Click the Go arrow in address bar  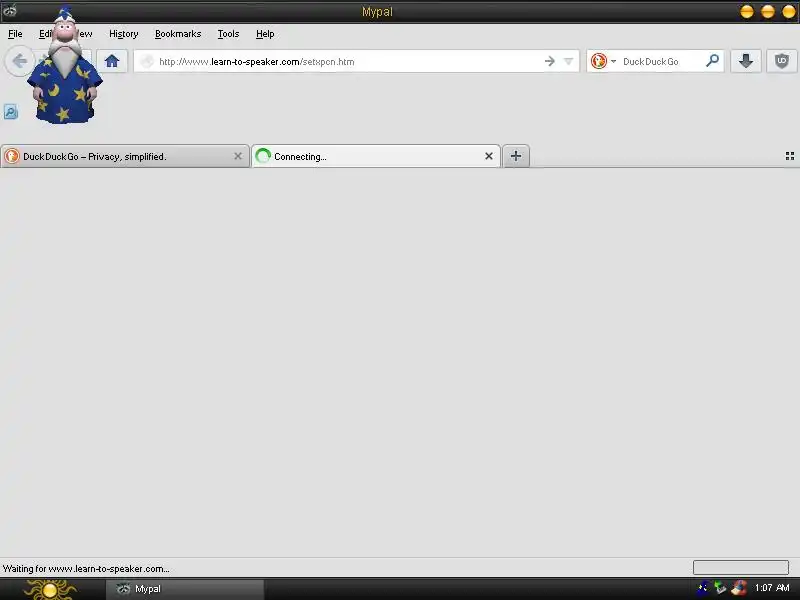click(549, 61)
